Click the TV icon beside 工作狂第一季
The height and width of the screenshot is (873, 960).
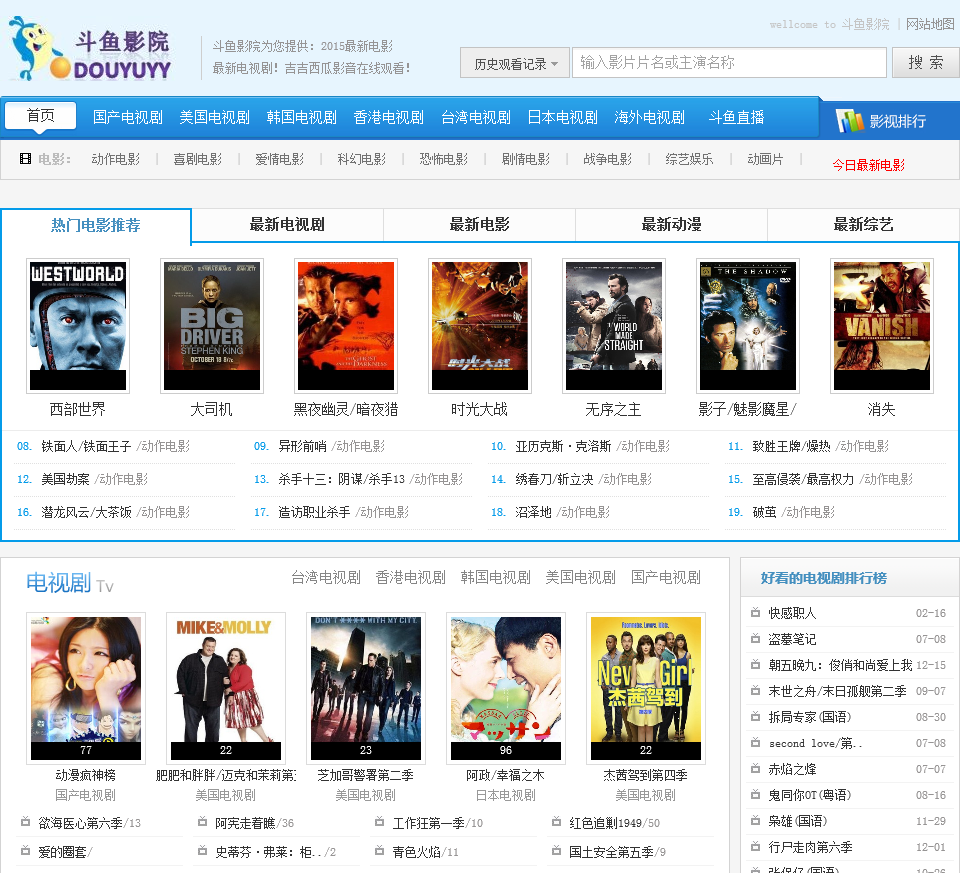(380, 822)
